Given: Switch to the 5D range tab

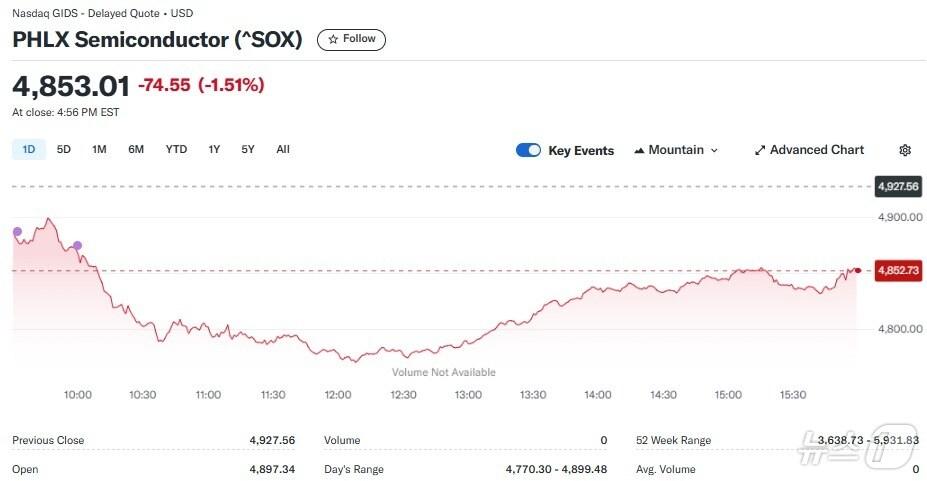Looking at the screenshot, I should [63, 150].
